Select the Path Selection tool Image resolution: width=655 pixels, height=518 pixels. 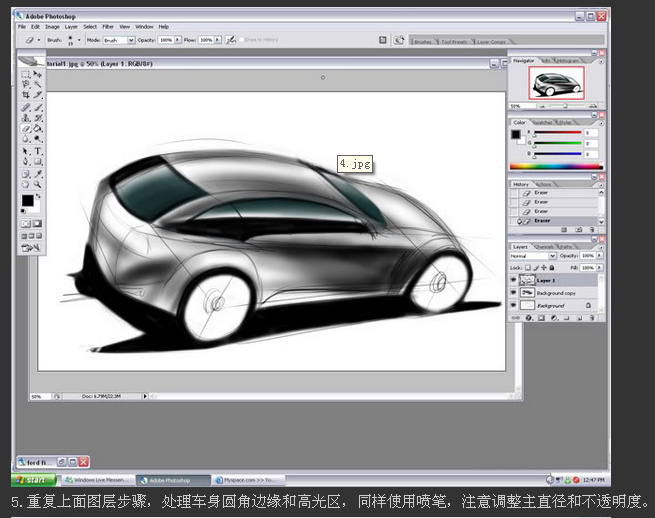coord(26,151)
